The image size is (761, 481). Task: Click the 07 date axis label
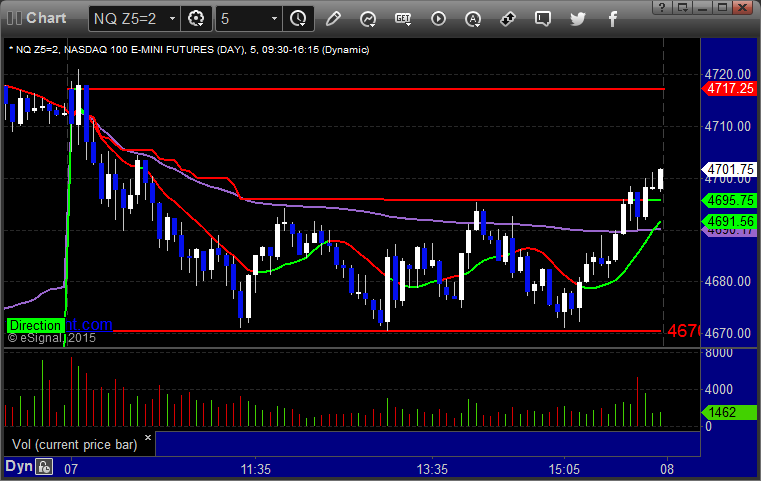(x=71, y=469)
